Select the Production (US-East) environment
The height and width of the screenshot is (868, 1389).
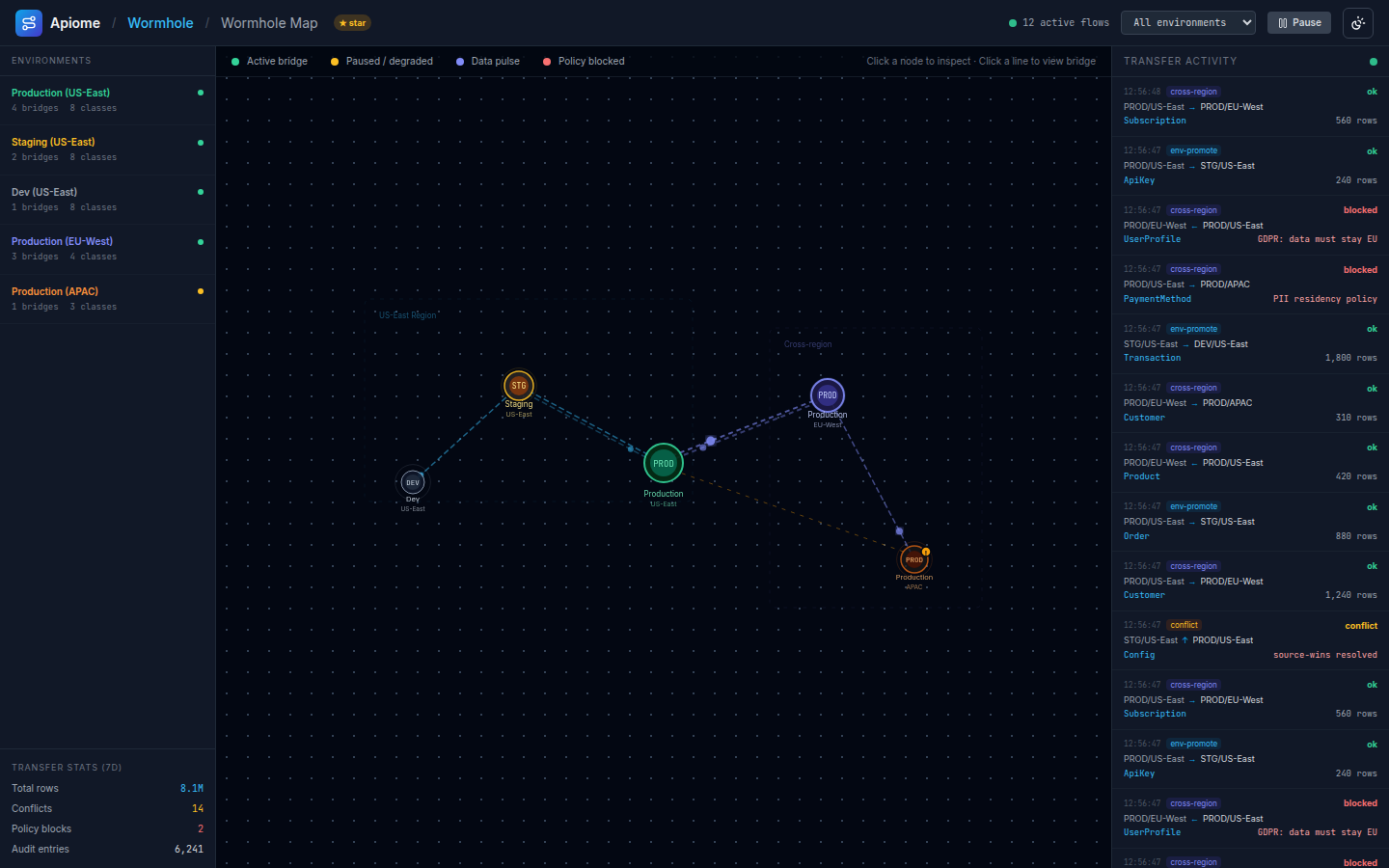pos(107,100)
